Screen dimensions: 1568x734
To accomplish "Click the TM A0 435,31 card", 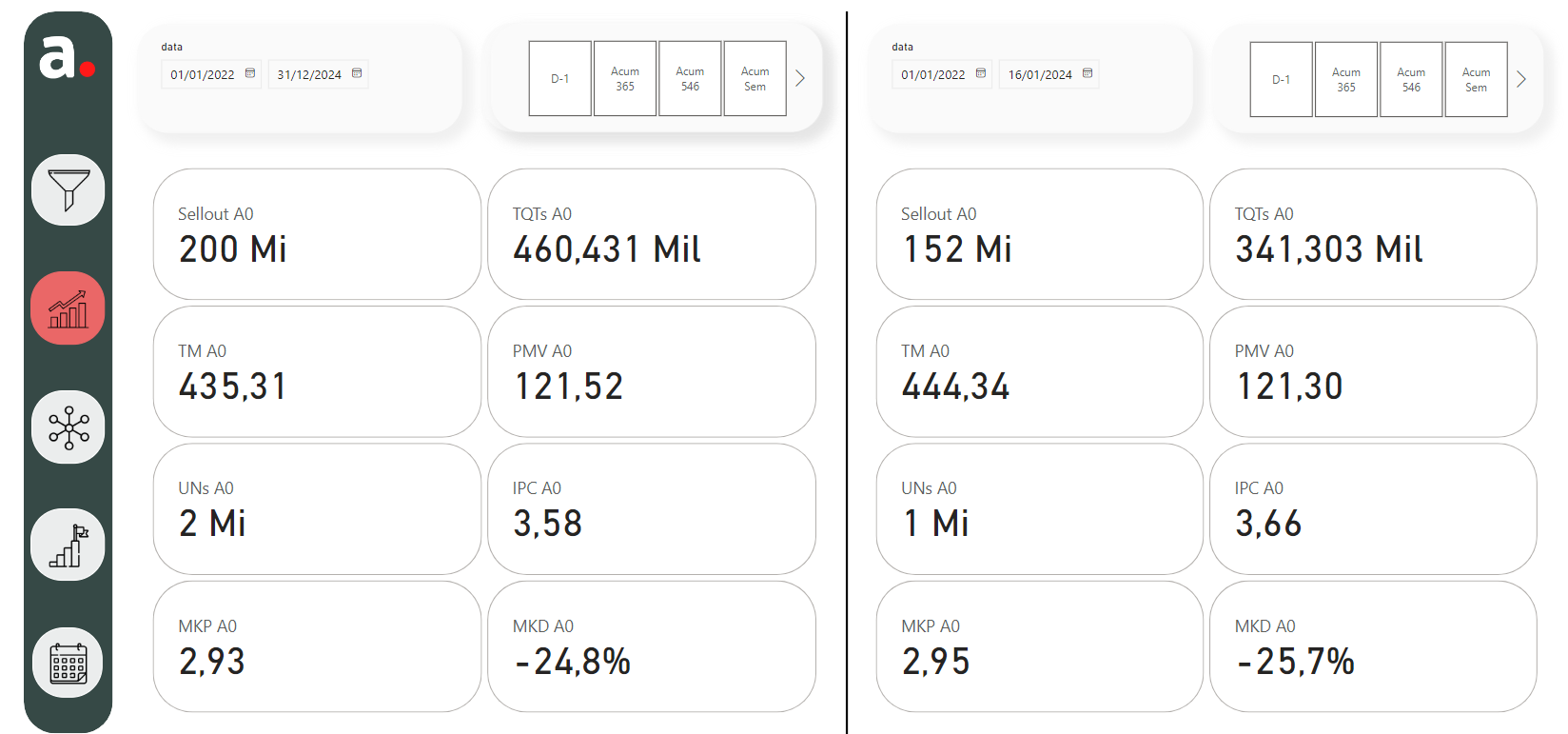I will [x=317, y=371].
